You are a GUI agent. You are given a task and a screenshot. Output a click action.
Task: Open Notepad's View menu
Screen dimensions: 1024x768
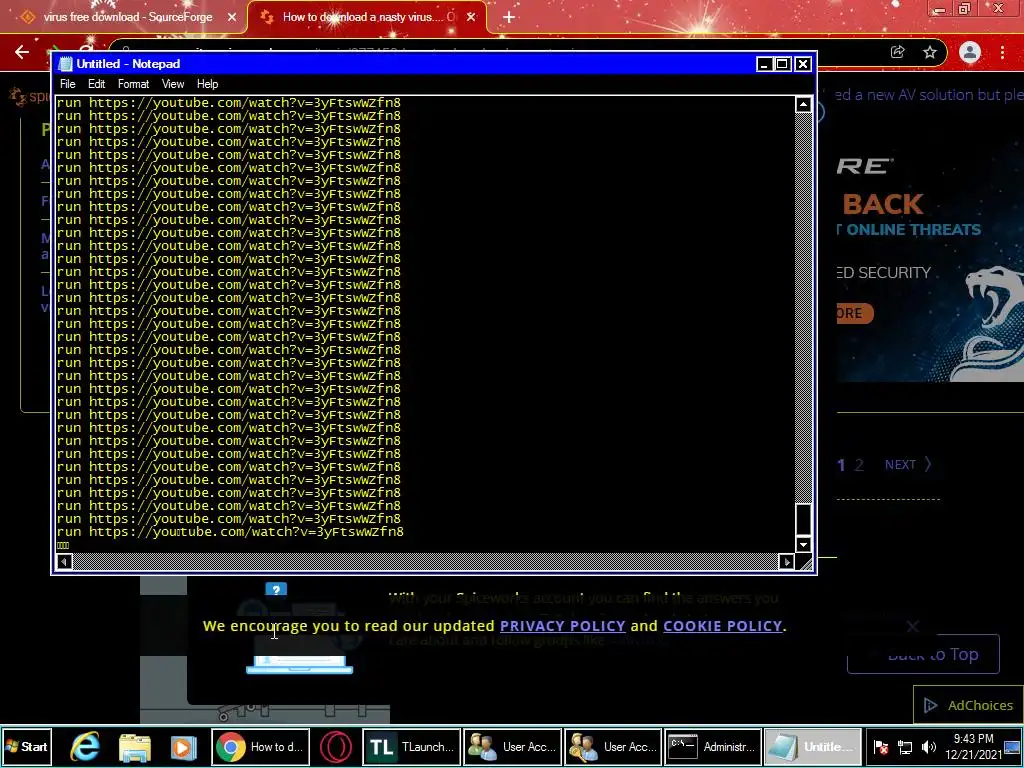[x=173, y=84]
